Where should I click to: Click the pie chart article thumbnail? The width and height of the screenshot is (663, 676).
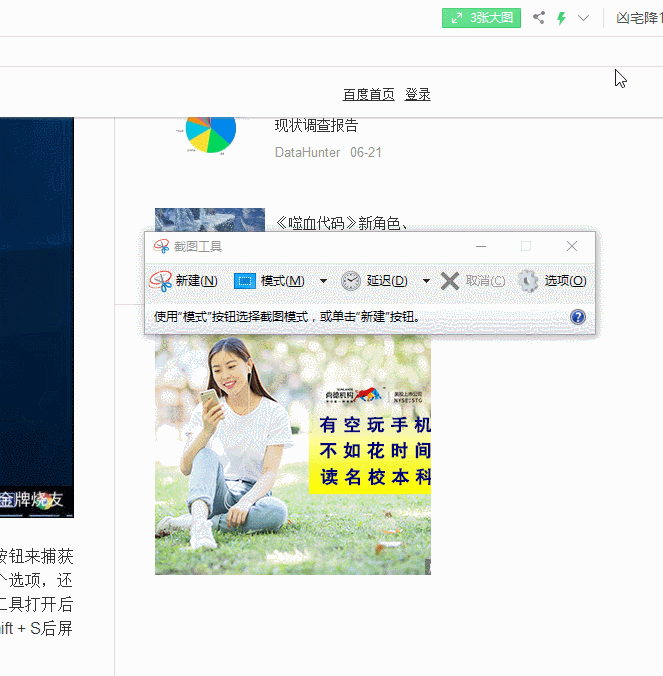(210, 132)
